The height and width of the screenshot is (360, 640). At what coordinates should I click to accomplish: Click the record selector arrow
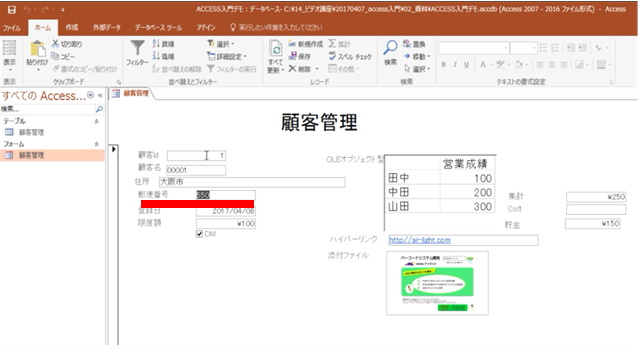[114, 149]
